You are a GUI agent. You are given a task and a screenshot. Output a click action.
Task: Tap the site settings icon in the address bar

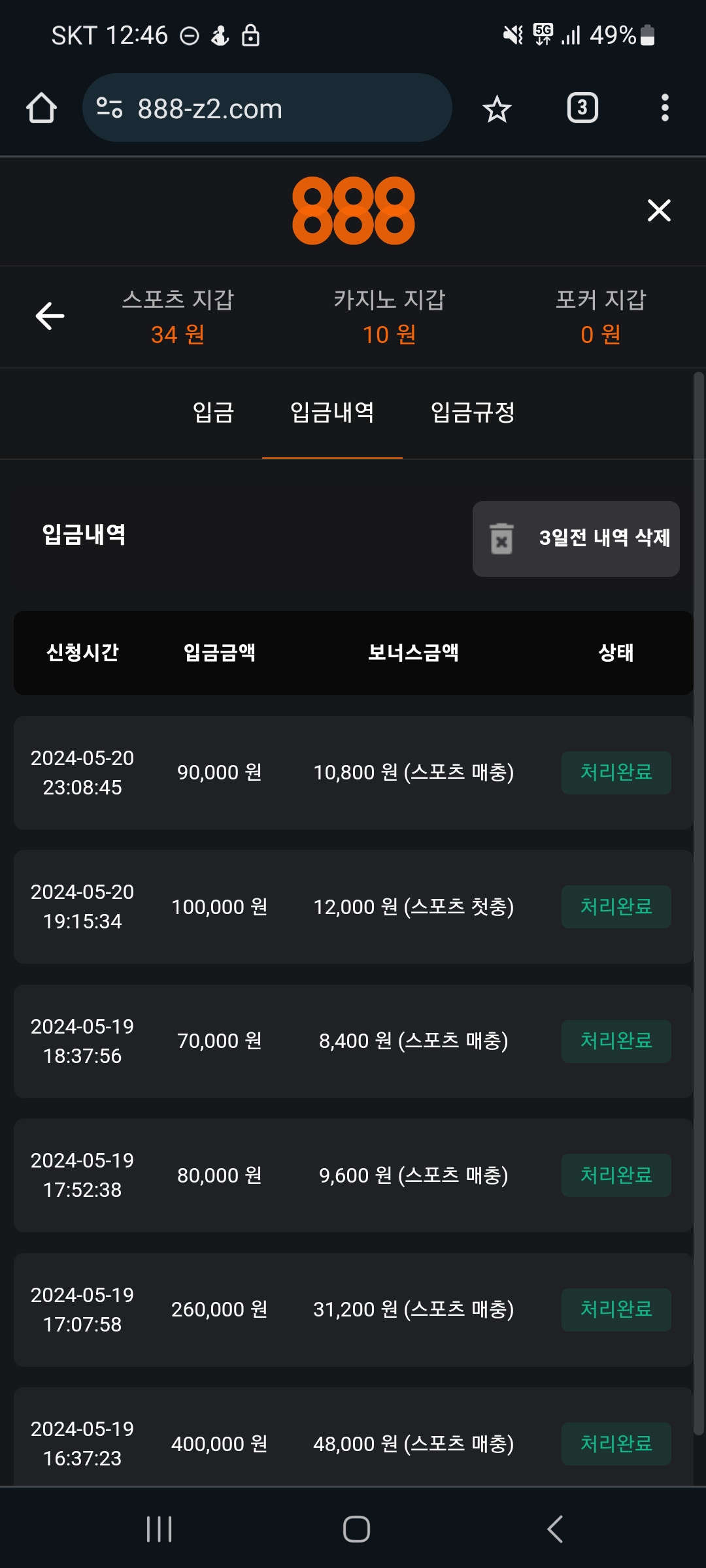(109, 108)
